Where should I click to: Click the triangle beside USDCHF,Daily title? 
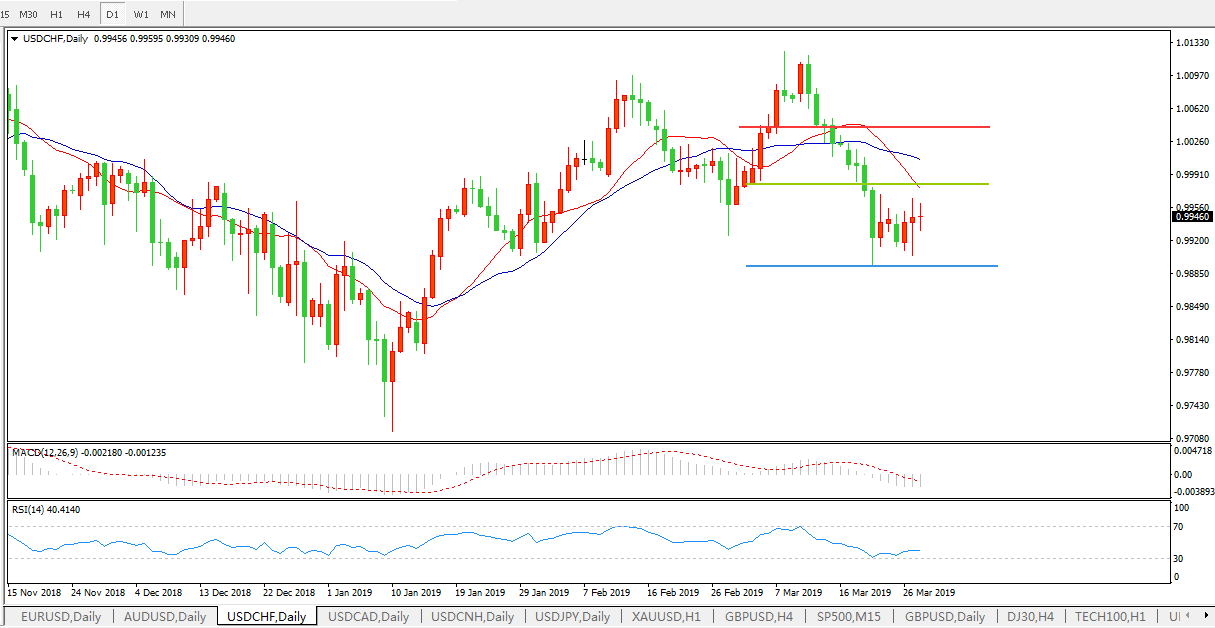pos(14,39)
